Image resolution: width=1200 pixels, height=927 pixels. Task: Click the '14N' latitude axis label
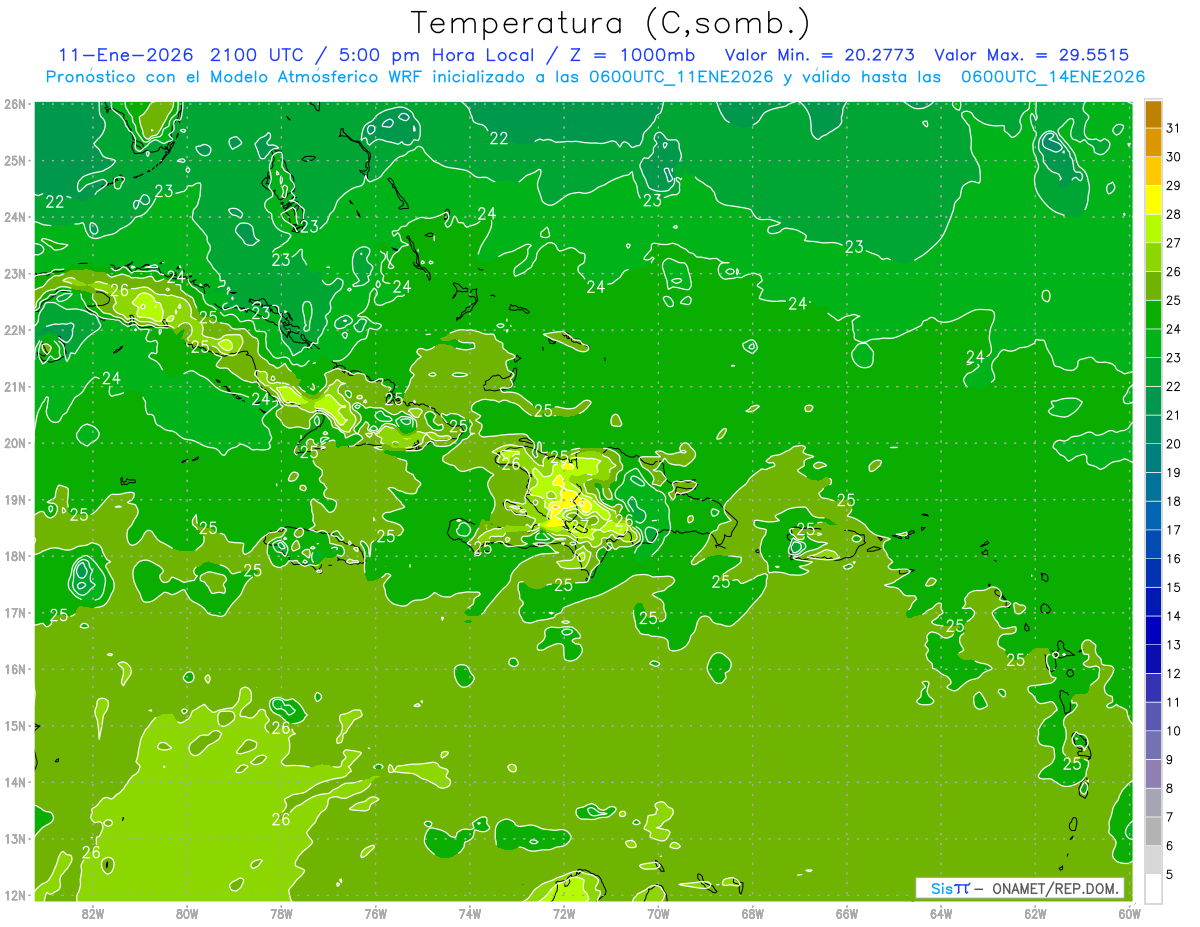pyautogui.click(x=15, y=782)
